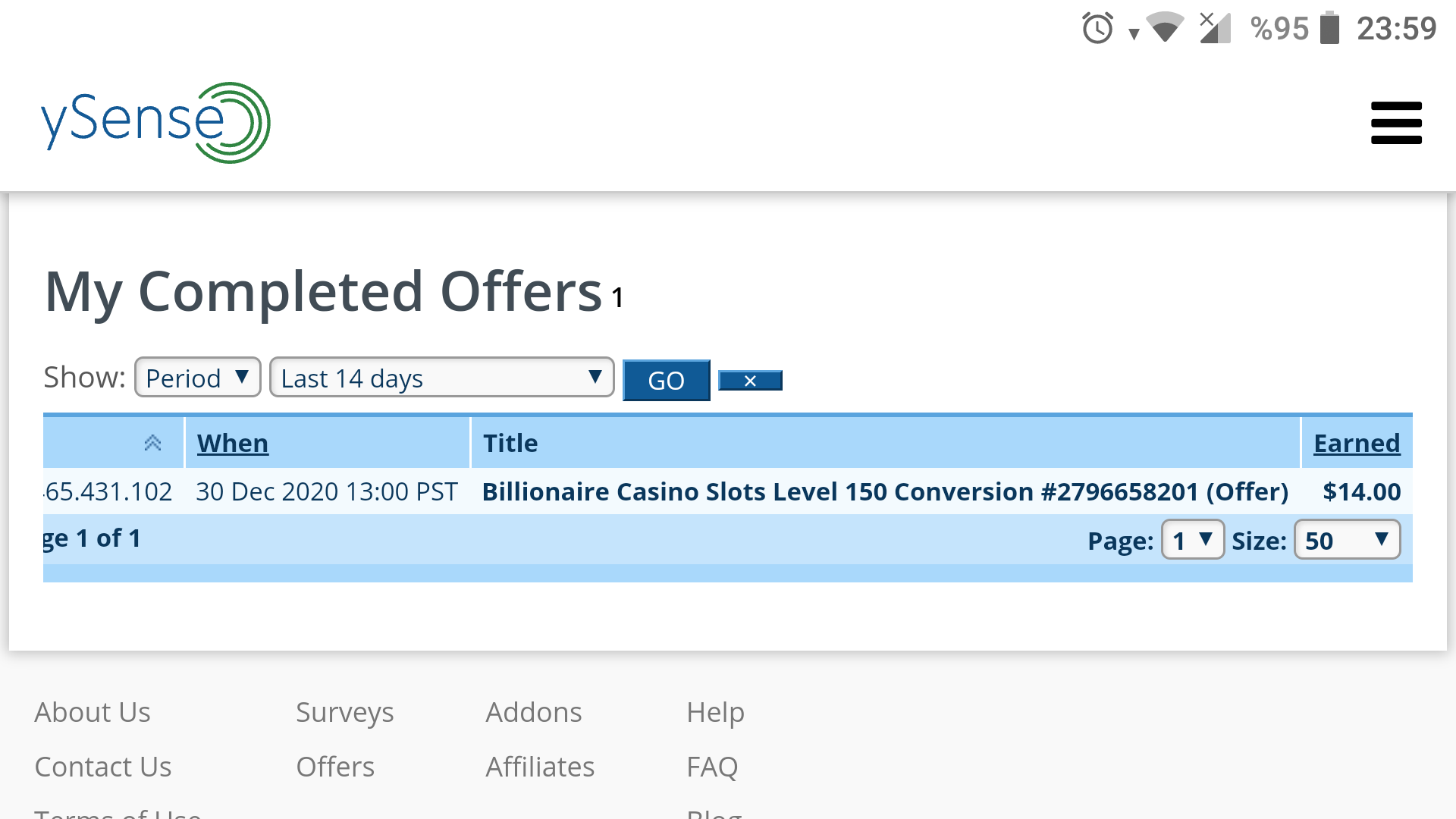Viewport: 1456px width, 819px height.
Task: Sort table by the Earned column
Action: [1357, 443]
